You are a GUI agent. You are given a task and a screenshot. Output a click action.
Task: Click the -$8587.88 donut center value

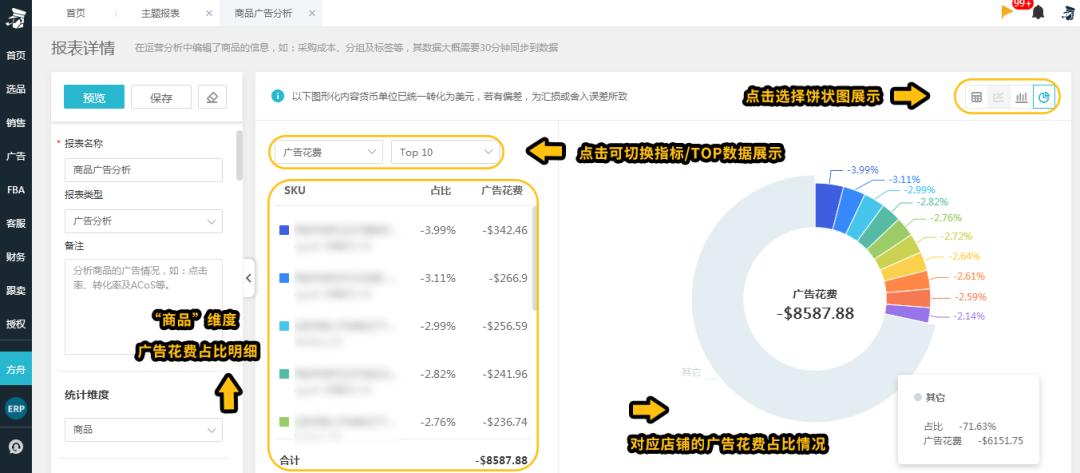pyautogui.click(x=815, y=313)
